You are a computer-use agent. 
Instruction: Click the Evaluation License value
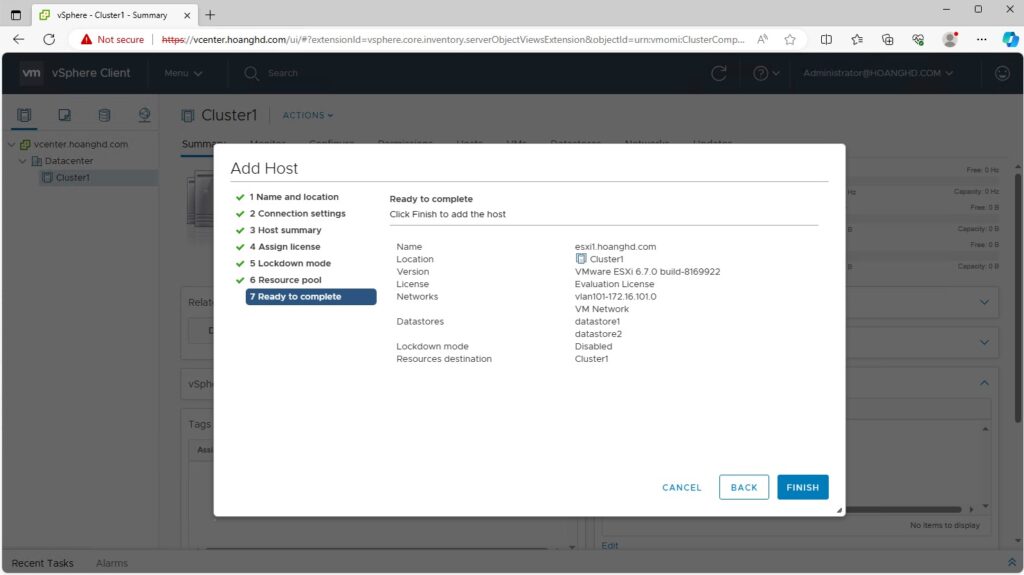pos(614,284)
